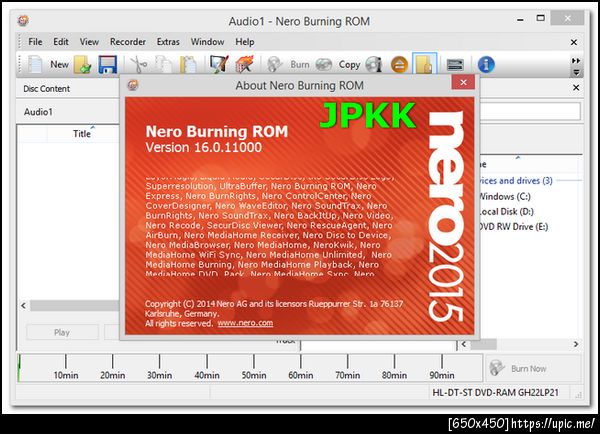Click the Cut scissors icon
This screenshot has width=600, height=434.
138,64
